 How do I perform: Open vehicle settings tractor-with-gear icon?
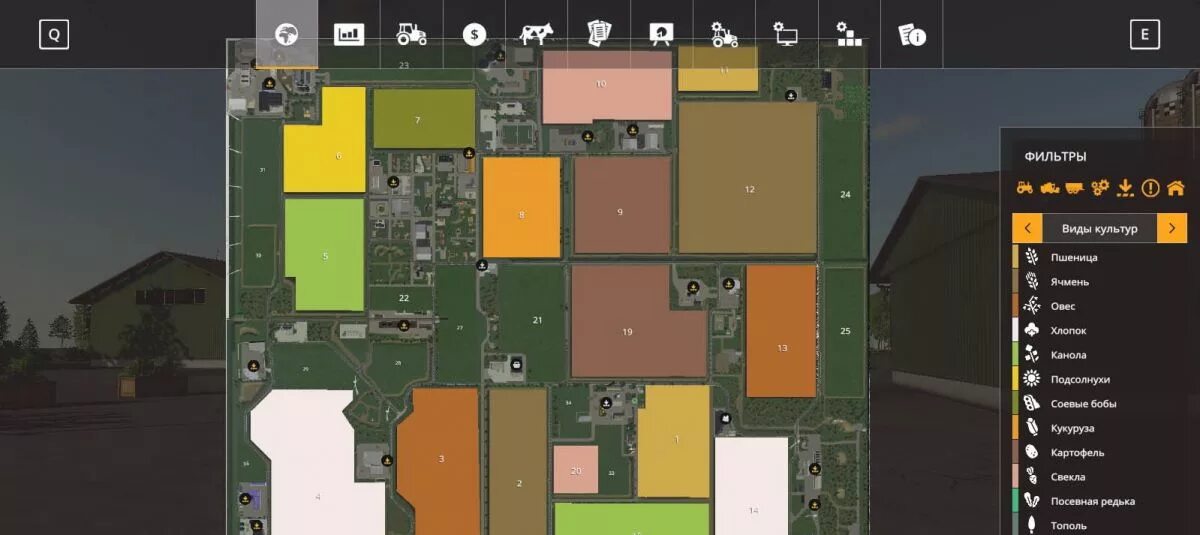(723, 34)
